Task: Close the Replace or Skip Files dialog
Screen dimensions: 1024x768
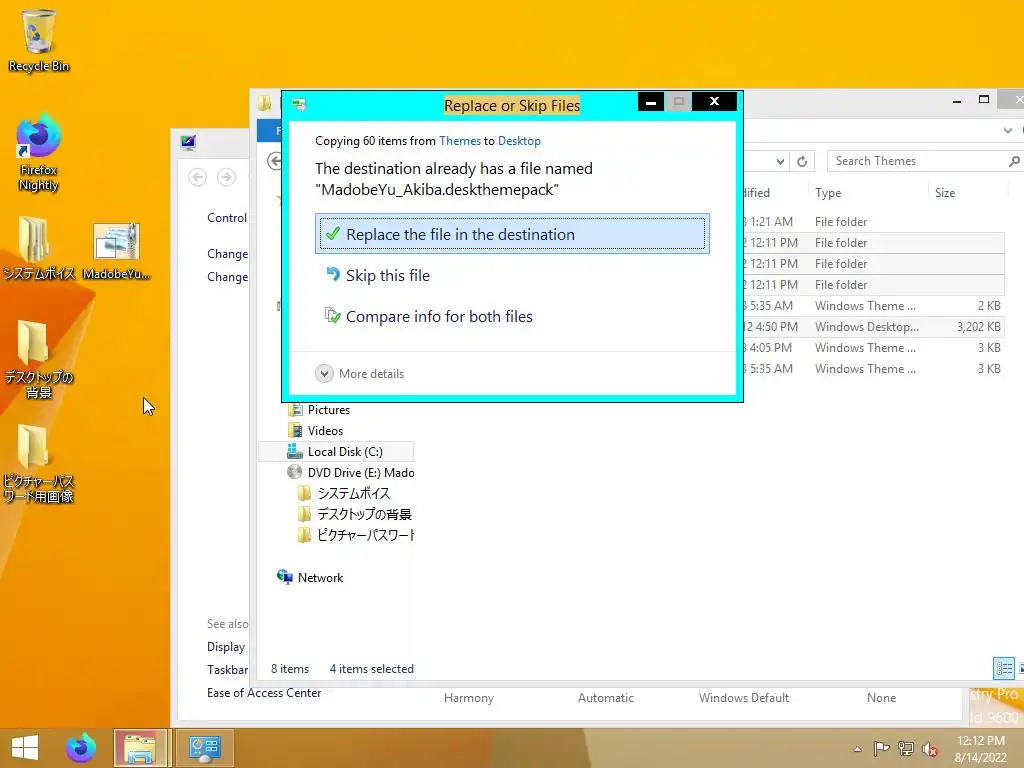Action: pyautogui.click(x=714, y=101)
